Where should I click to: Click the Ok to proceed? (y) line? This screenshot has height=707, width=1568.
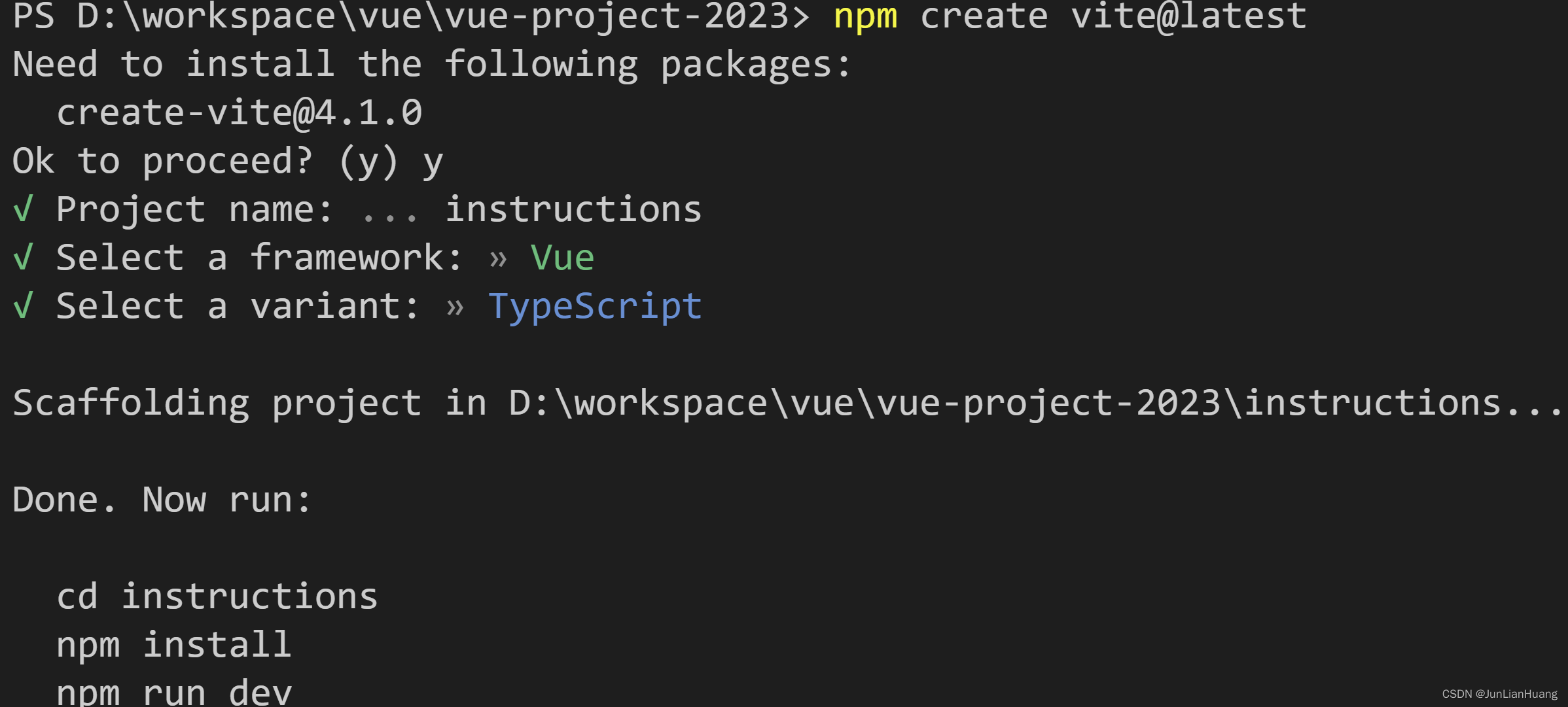[228, 161]
